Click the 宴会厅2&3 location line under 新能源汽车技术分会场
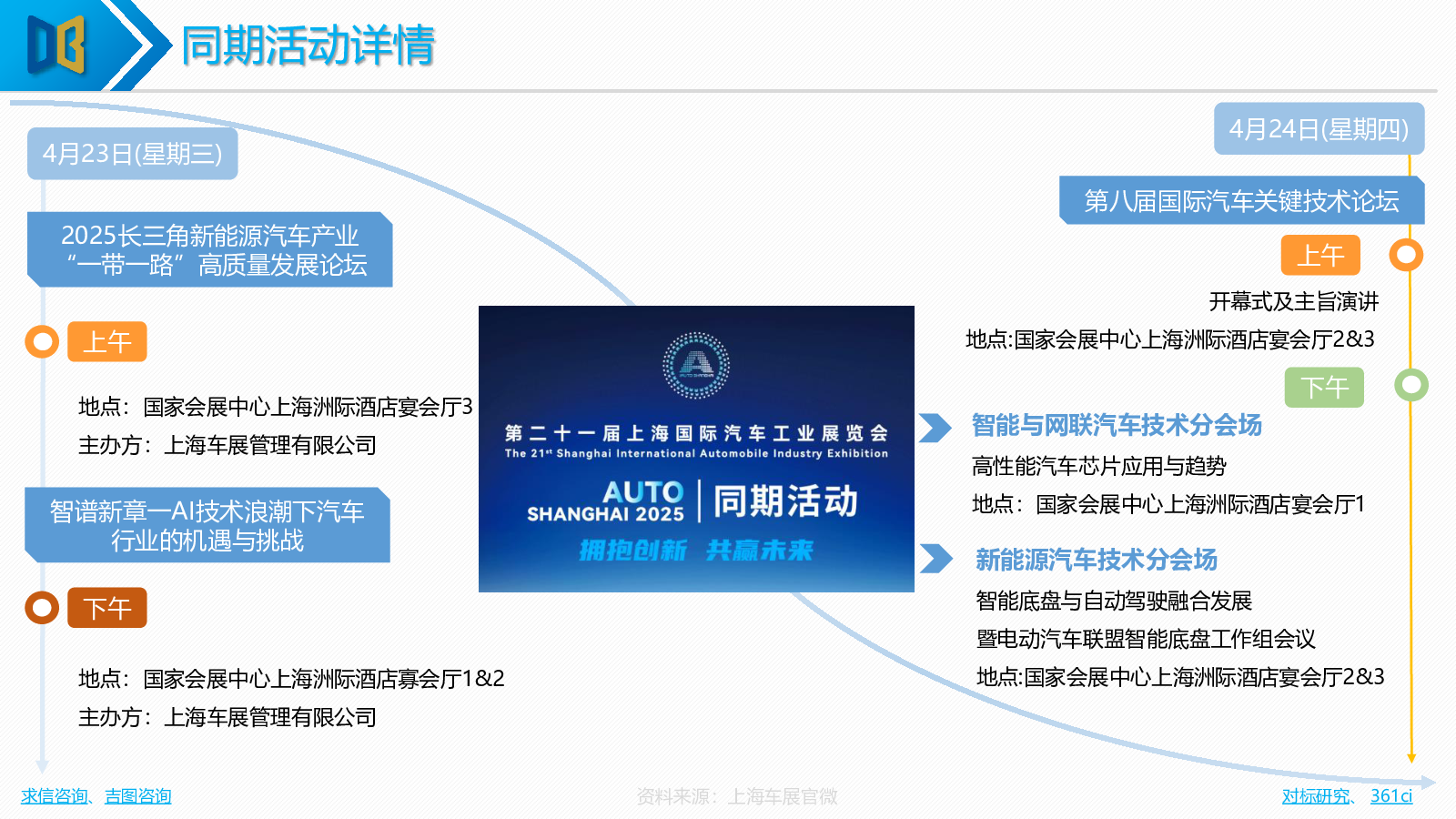Image resolution: width=1456 pixels, height=819 pixels. (1180, 677)
